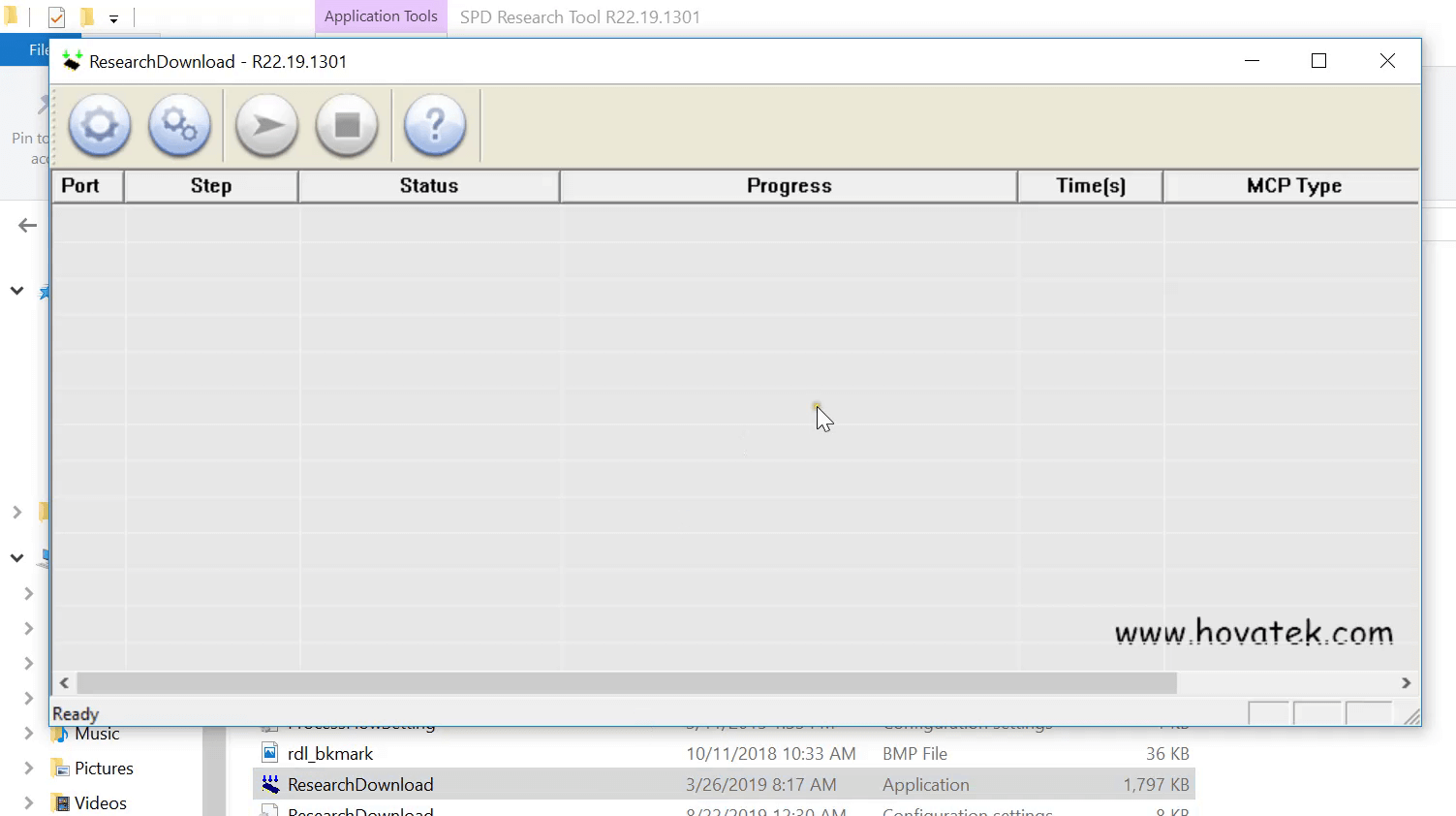Open Settings with the double-gear icon
Screen dimensions: 1456x816
click(179, 126)
